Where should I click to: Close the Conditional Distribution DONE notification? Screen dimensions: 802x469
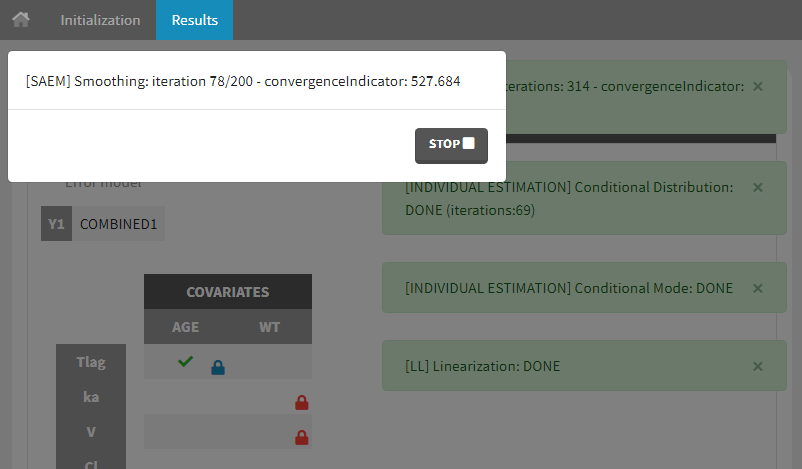pos(757,187)
